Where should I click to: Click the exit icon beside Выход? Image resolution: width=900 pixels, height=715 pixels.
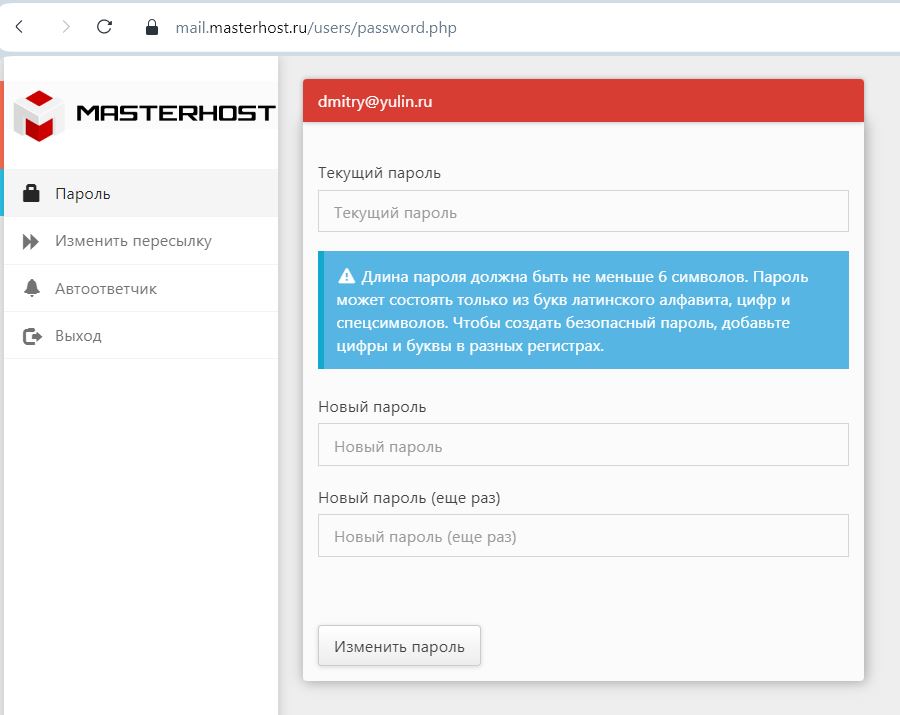tap(32, 336)
